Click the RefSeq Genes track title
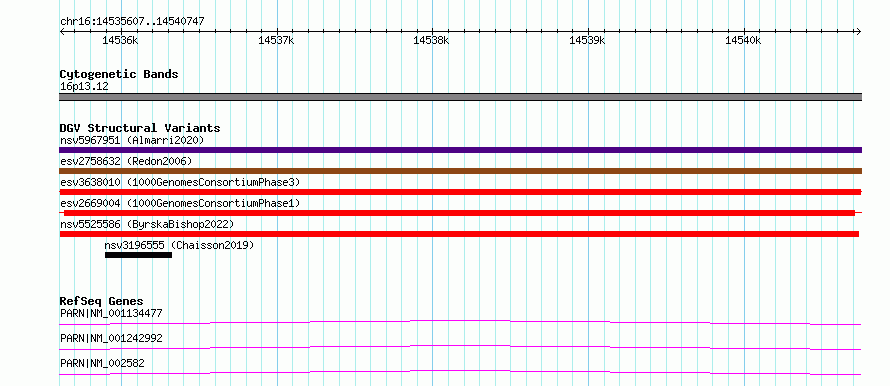This screenshot has width=890, height=386. tap(102, 301)
